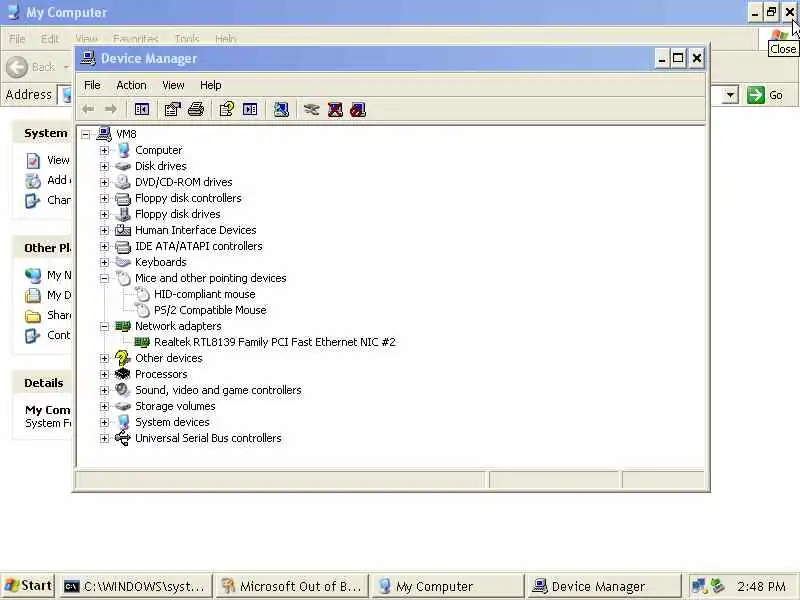Expand the System devices category
Viewport: 800px width, 600px height.
105,422
